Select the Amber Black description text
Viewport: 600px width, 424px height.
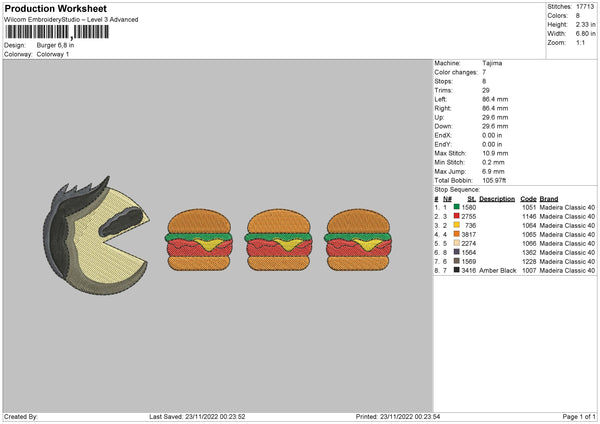(x=497, y=270)
